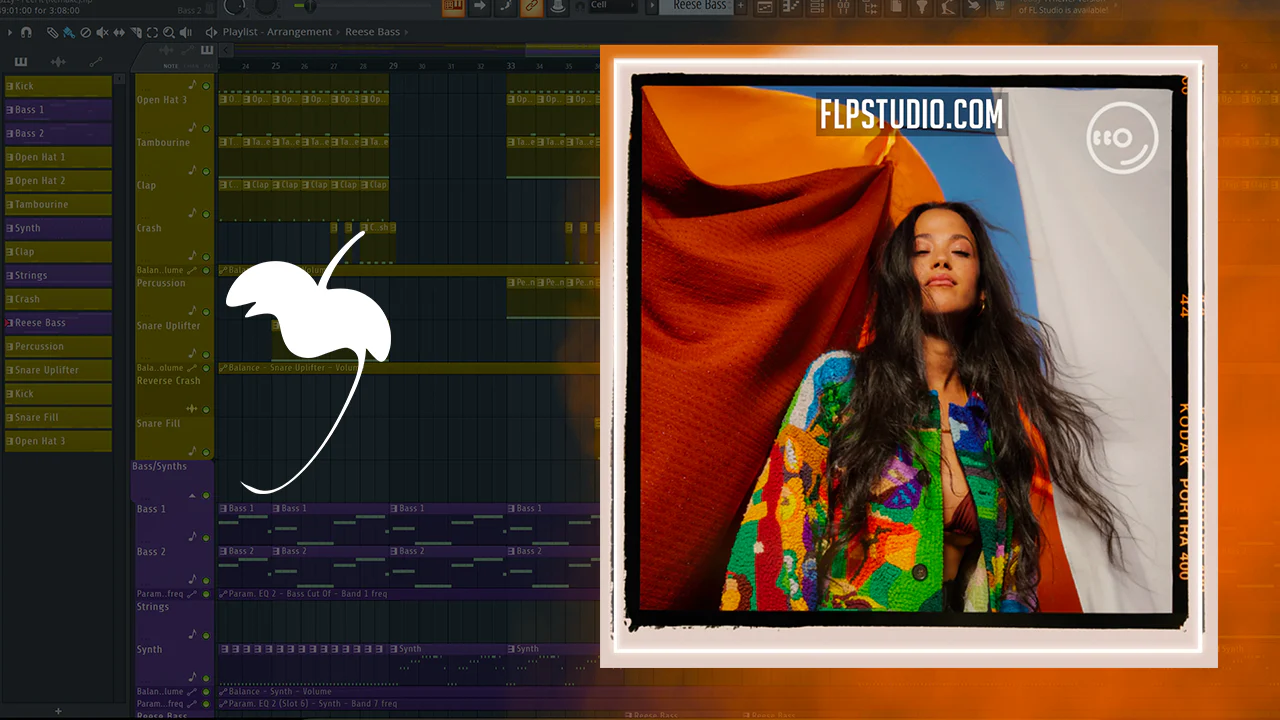Open the Mixer view button
1280x720 pixels.
pos(843,7)
